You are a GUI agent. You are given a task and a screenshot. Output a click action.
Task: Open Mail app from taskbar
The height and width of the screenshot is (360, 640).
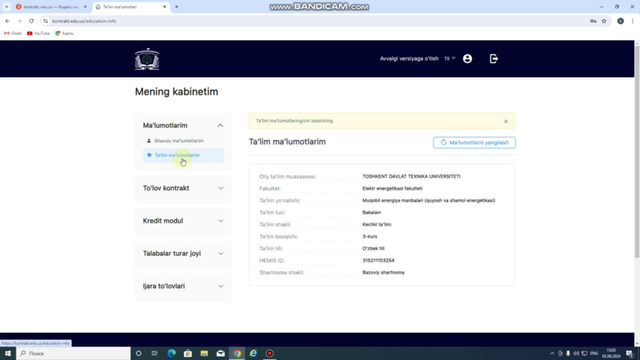coord(220,353)
